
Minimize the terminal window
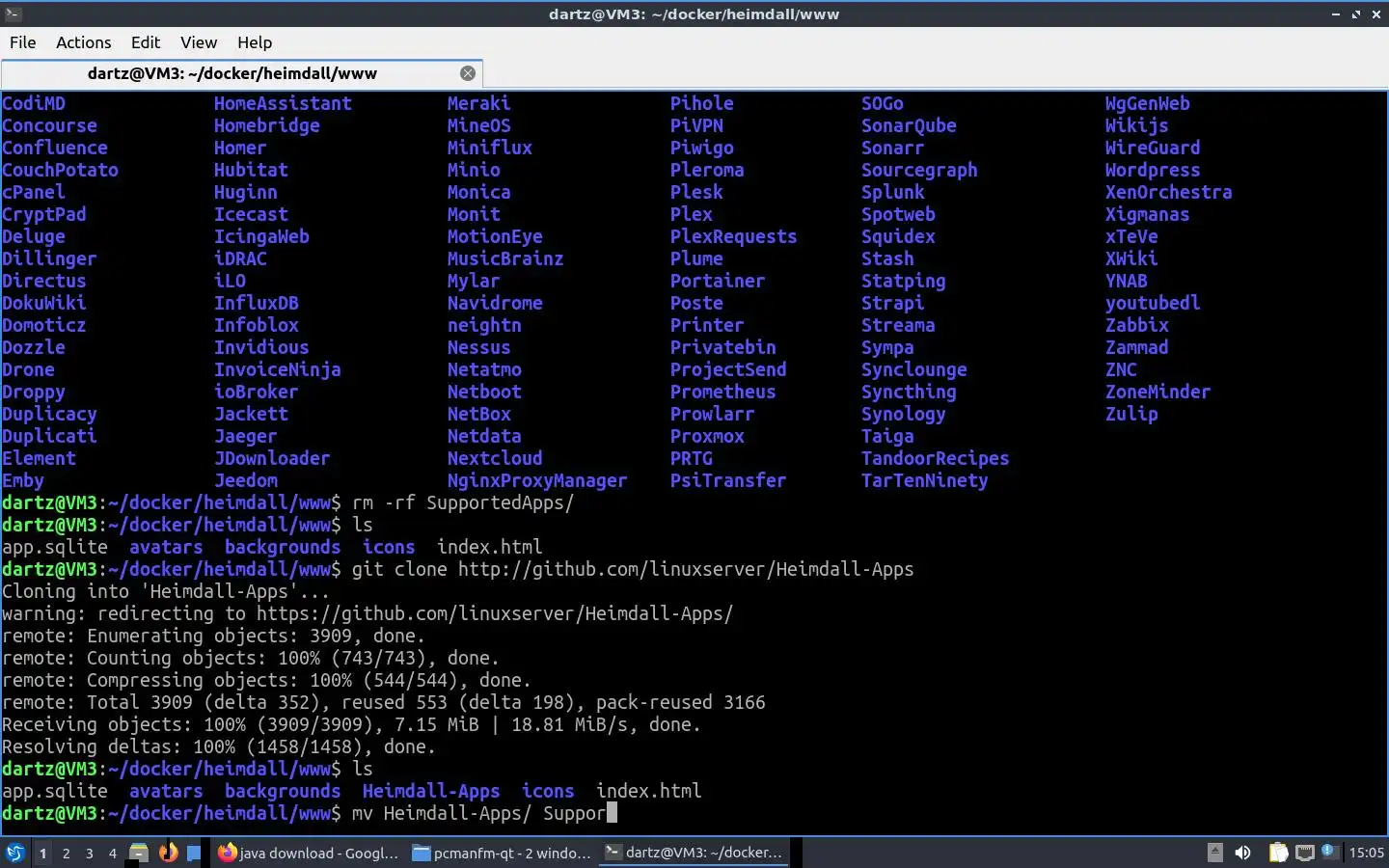coord(1336,14)
